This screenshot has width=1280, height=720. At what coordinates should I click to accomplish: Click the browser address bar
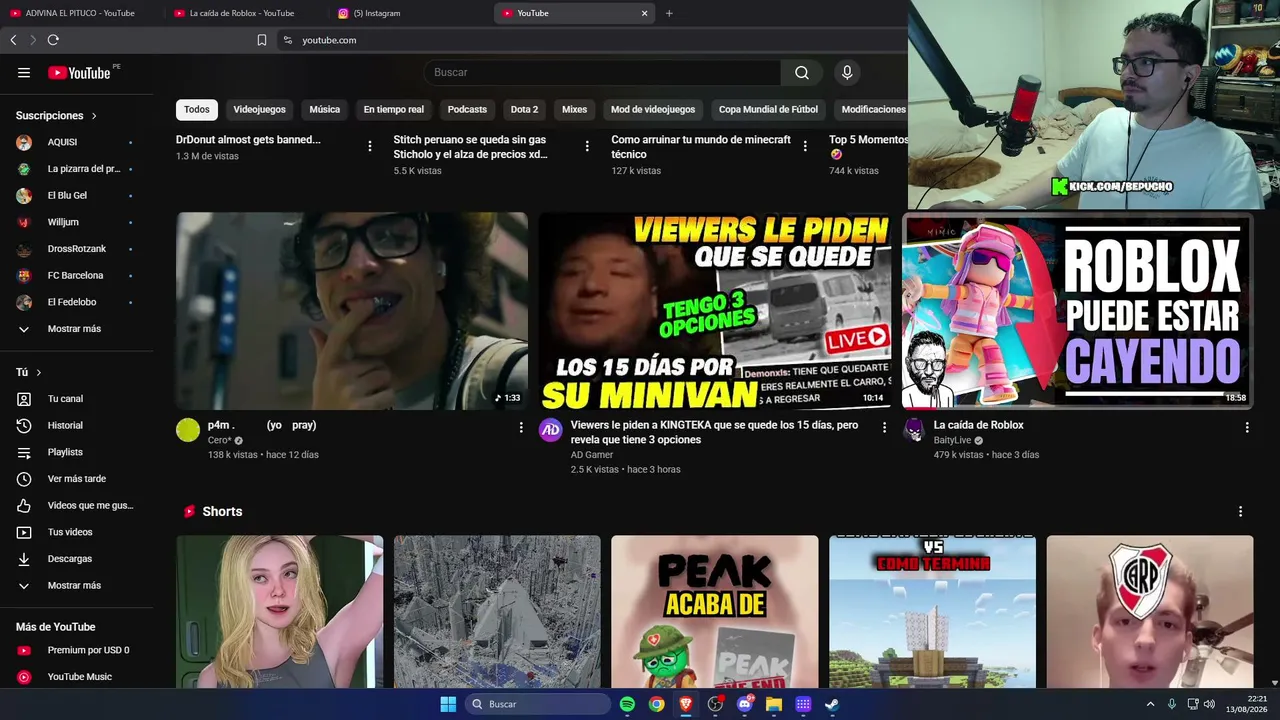tap(590, 40)
